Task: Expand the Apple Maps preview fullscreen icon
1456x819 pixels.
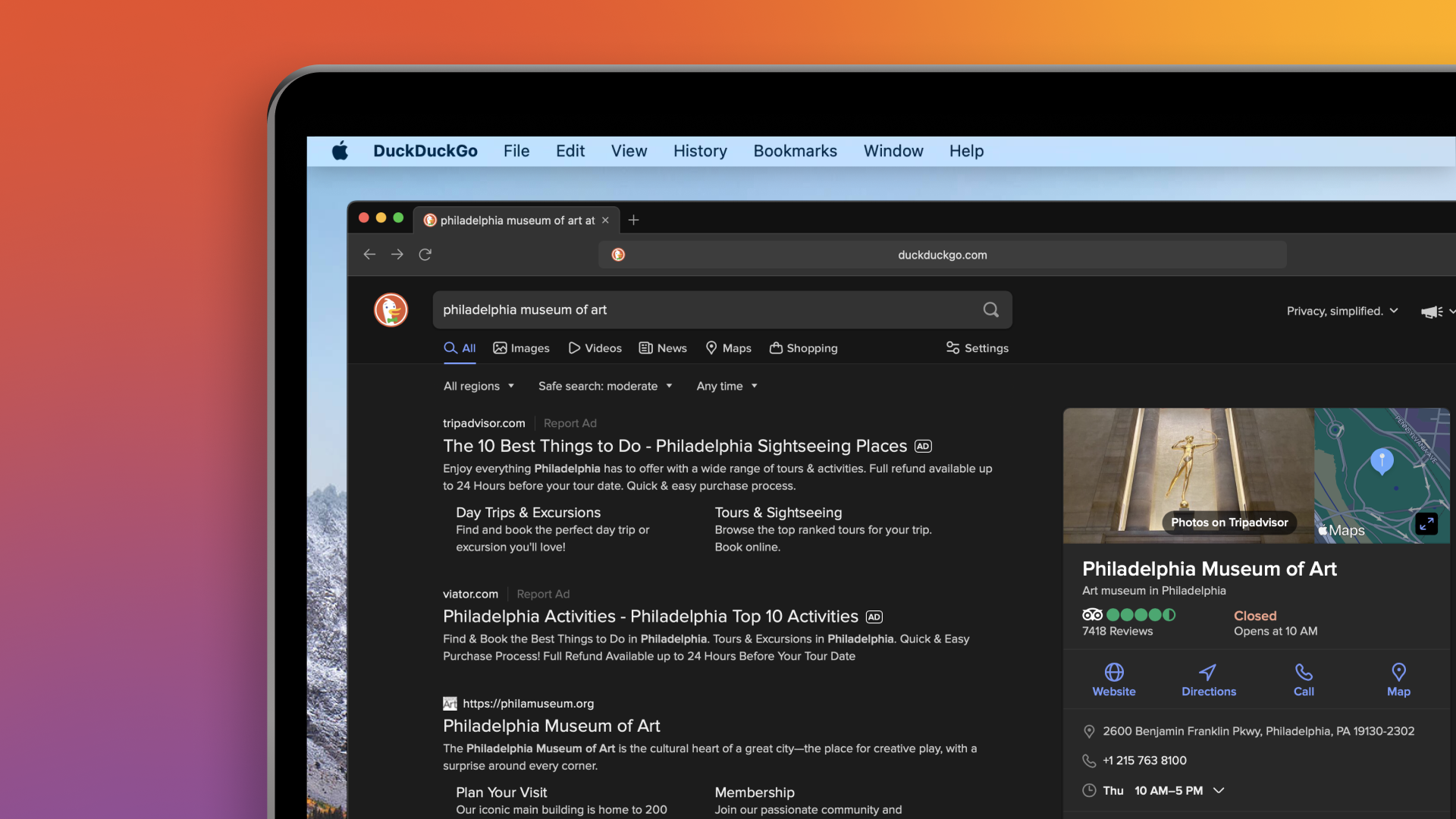Action: [x=1426, y=523]
